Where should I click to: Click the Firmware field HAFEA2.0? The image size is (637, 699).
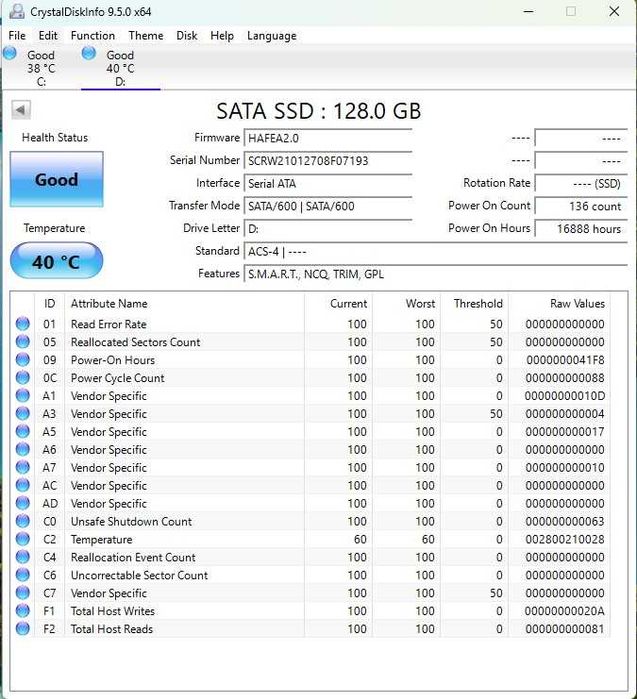pos(328,138)
